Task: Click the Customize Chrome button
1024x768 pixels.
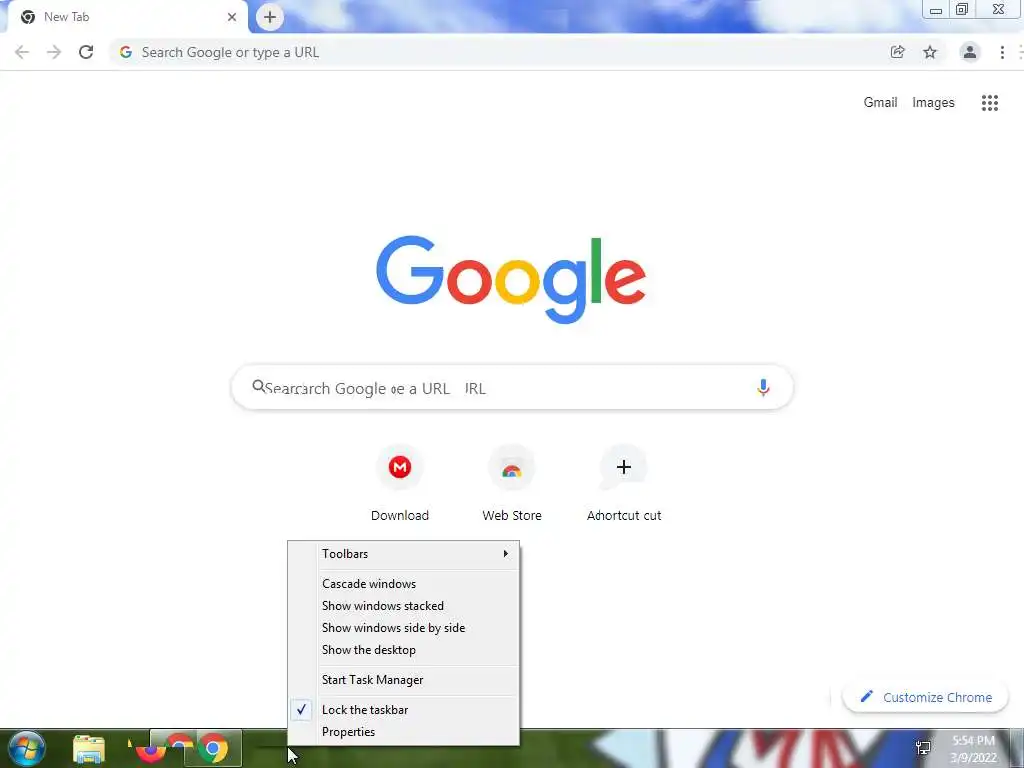Action: [925, 697]
